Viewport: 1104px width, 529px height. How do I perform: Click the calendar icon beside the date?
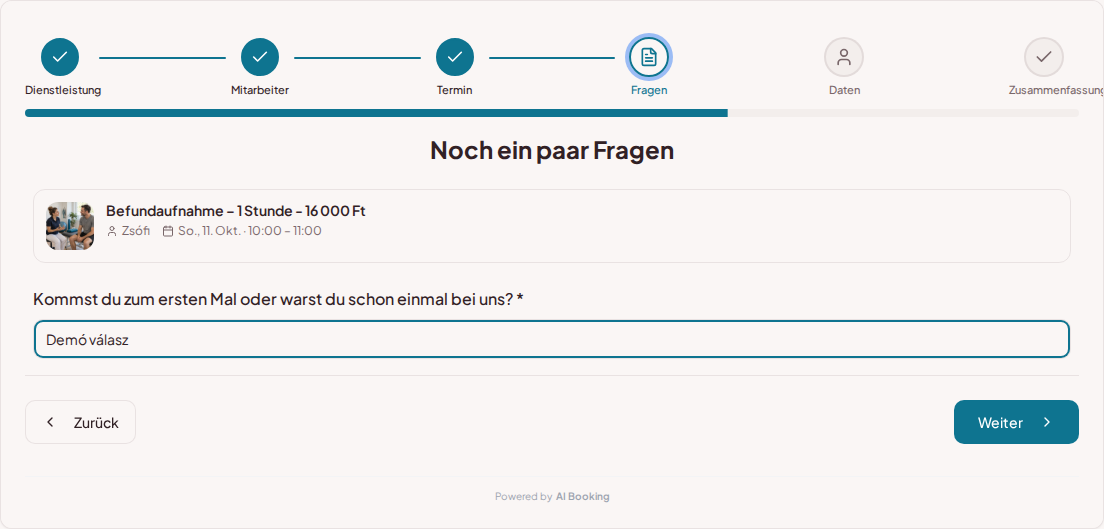[168, 231]
